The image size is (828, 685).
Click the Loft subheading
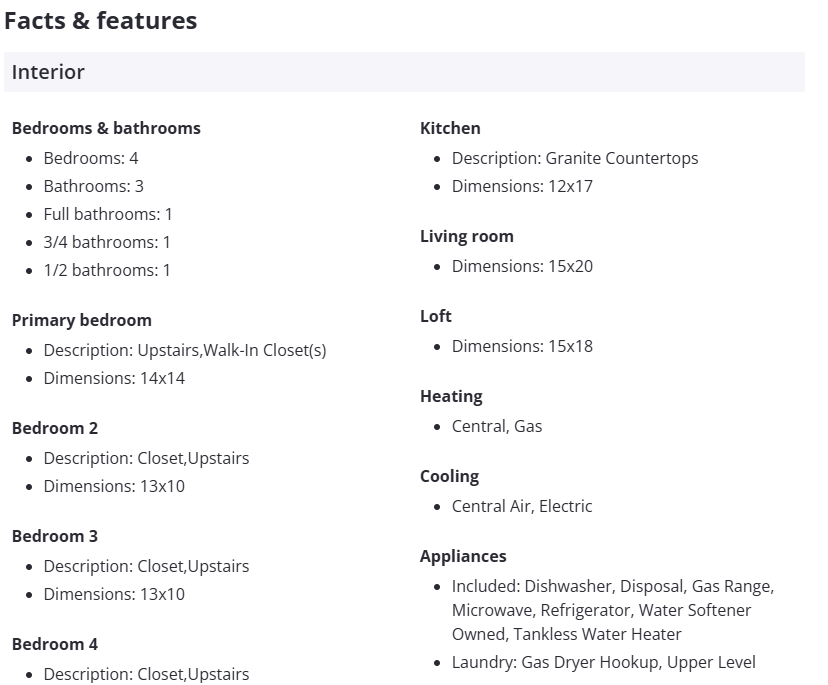[x=436, y=316]
